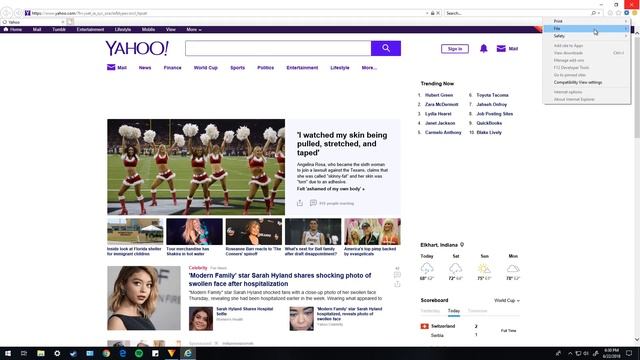Switch to Today scoreboard tab
640x360 pixels.
(453, 311)
